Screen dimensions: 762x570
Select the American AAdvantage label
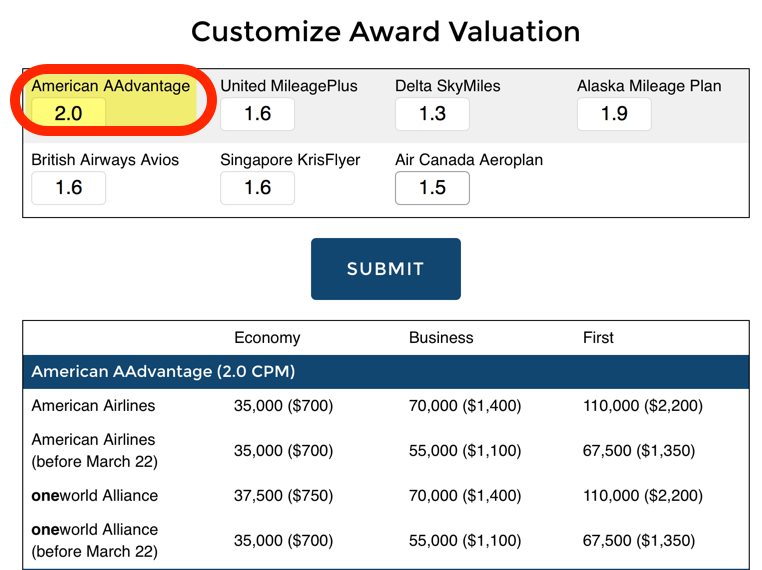pos(111,86)
